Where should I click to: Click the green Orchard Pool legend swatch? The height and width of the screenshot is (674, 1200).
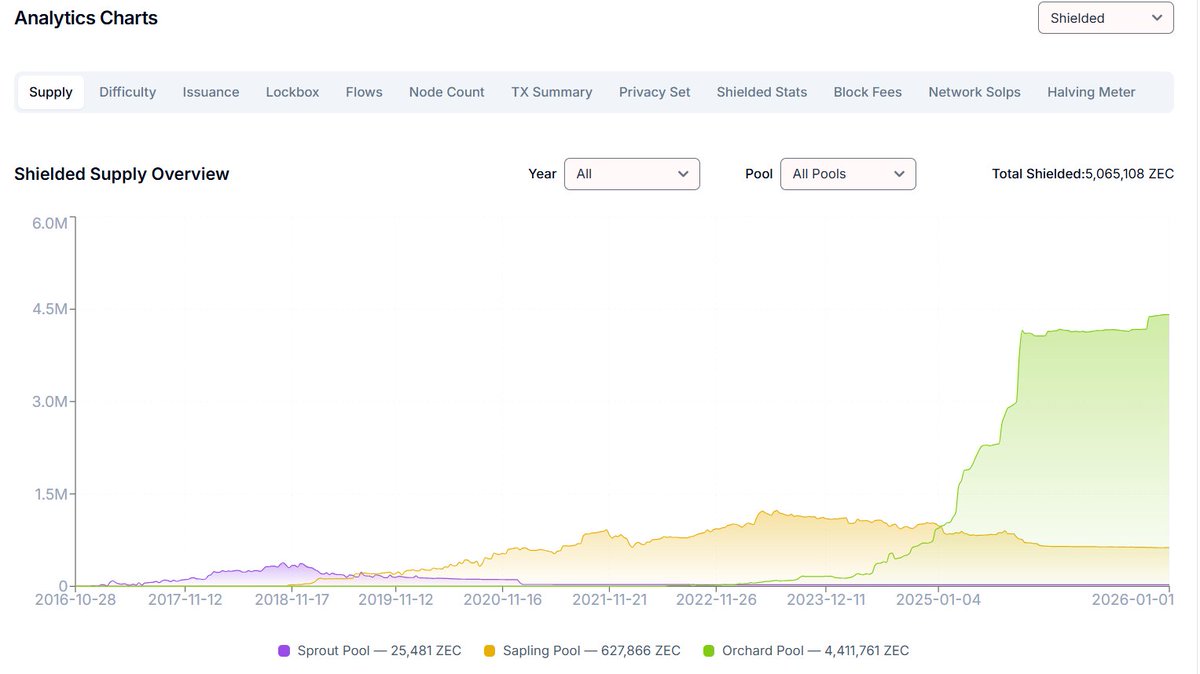coord(709,651)
